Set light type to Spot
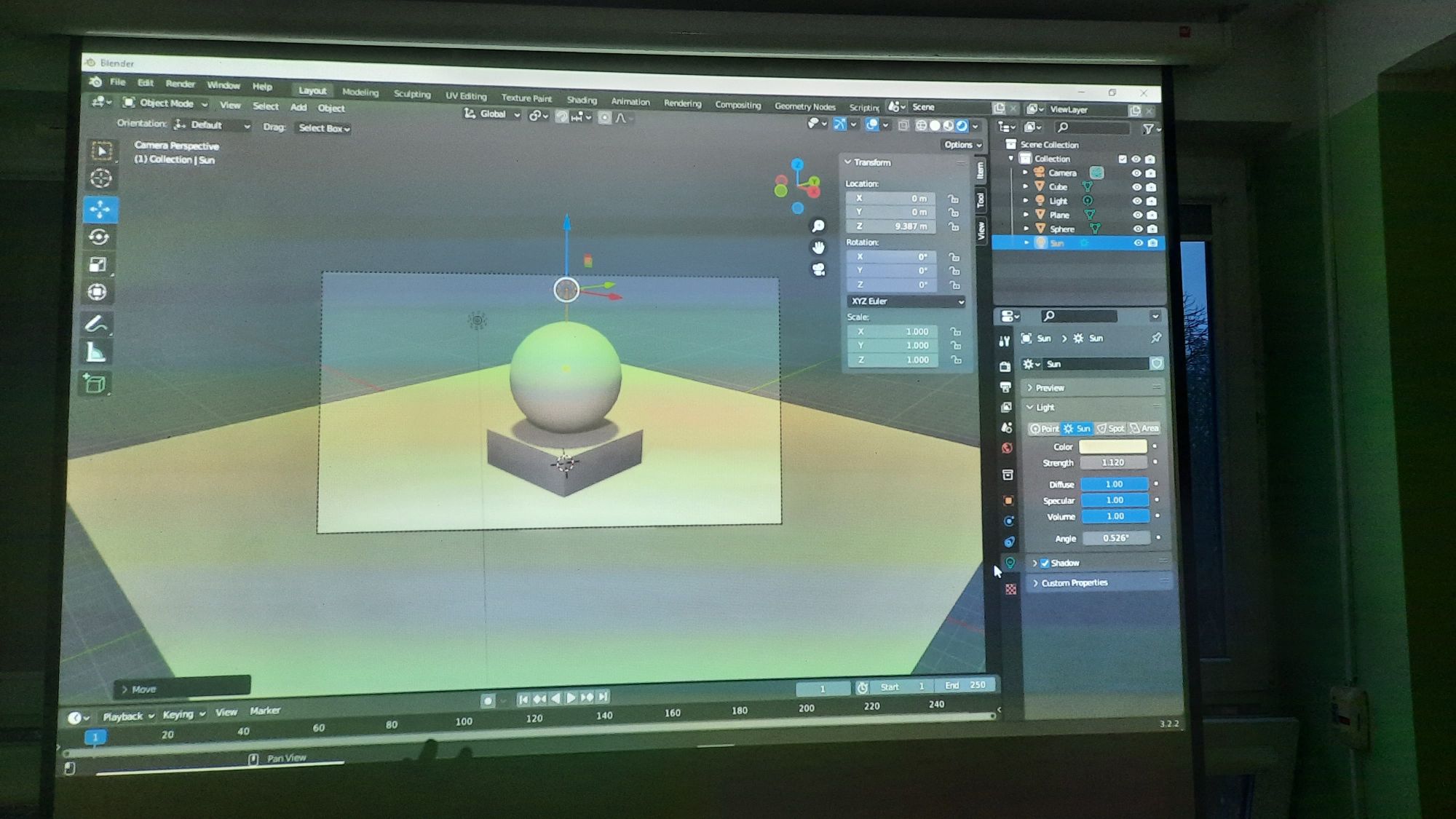 1111,429
